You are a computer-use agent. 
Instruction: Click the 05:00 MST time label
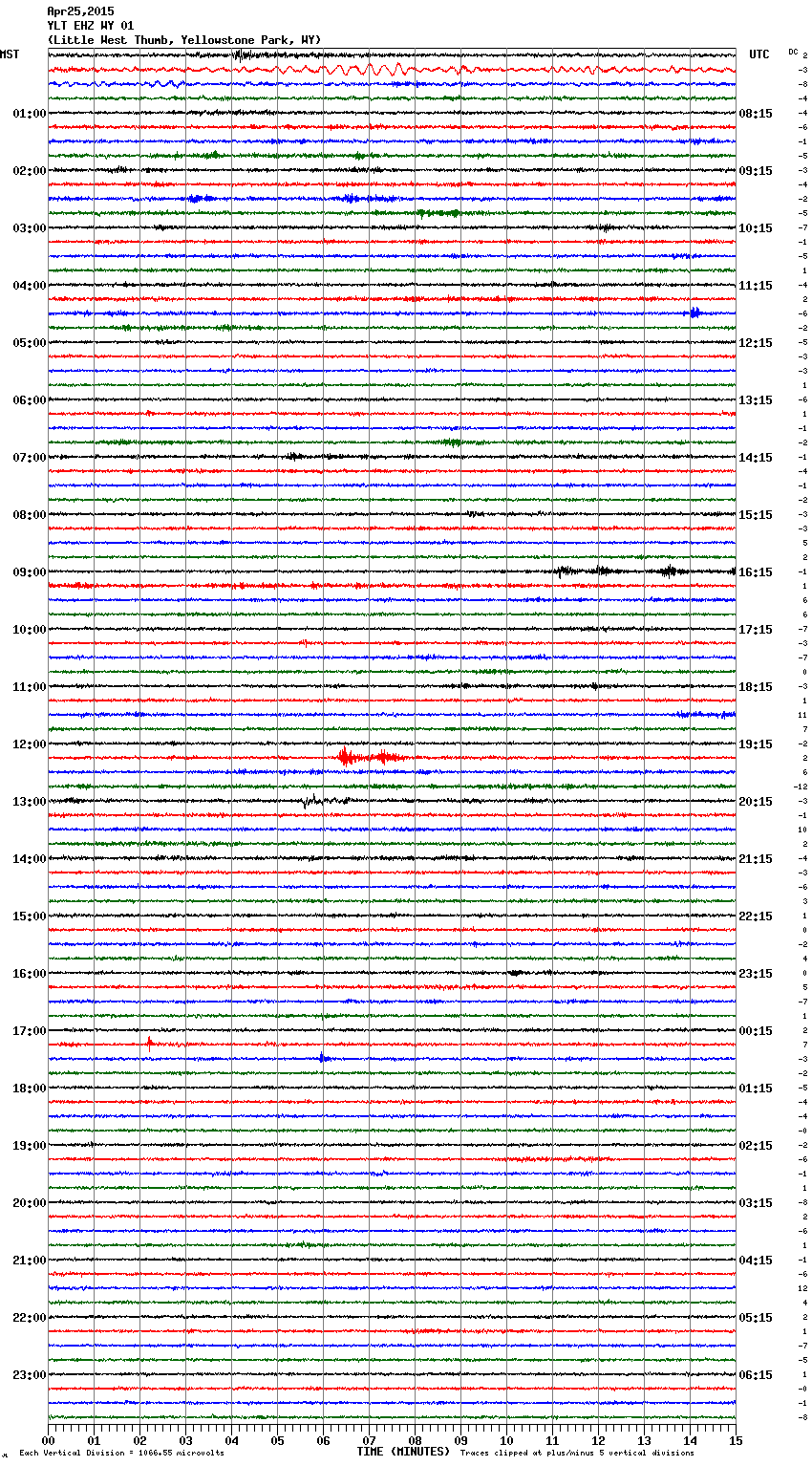point(30,343)
